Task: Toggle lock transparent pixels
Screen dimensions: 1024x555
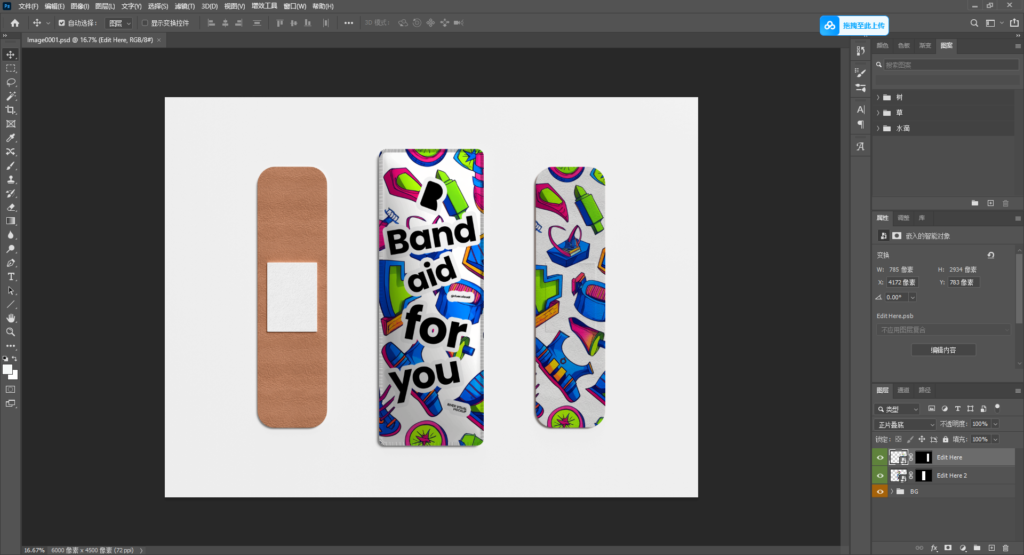Action: point(899,439)
